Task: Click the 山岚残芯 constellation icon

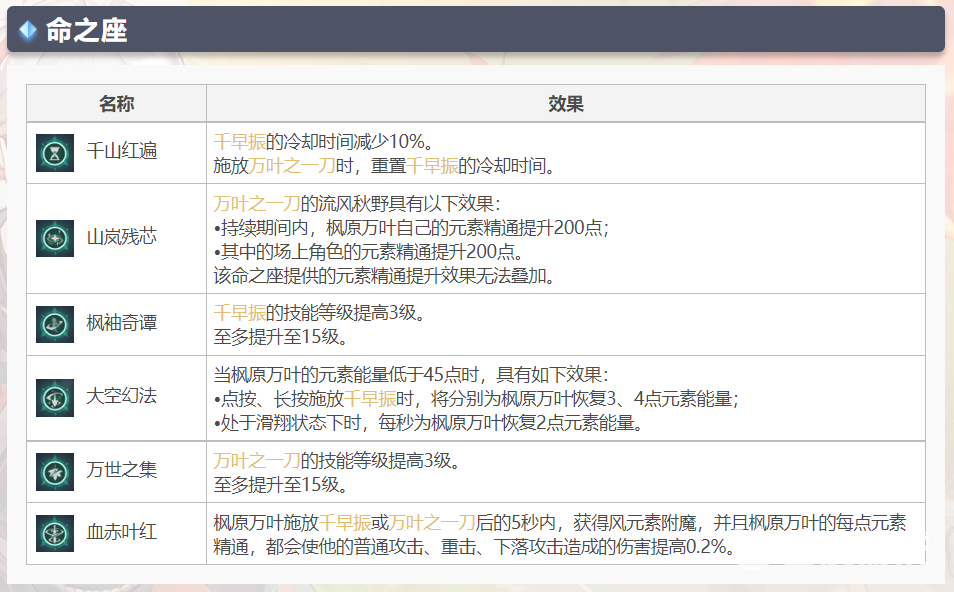Action: [55, 239]
